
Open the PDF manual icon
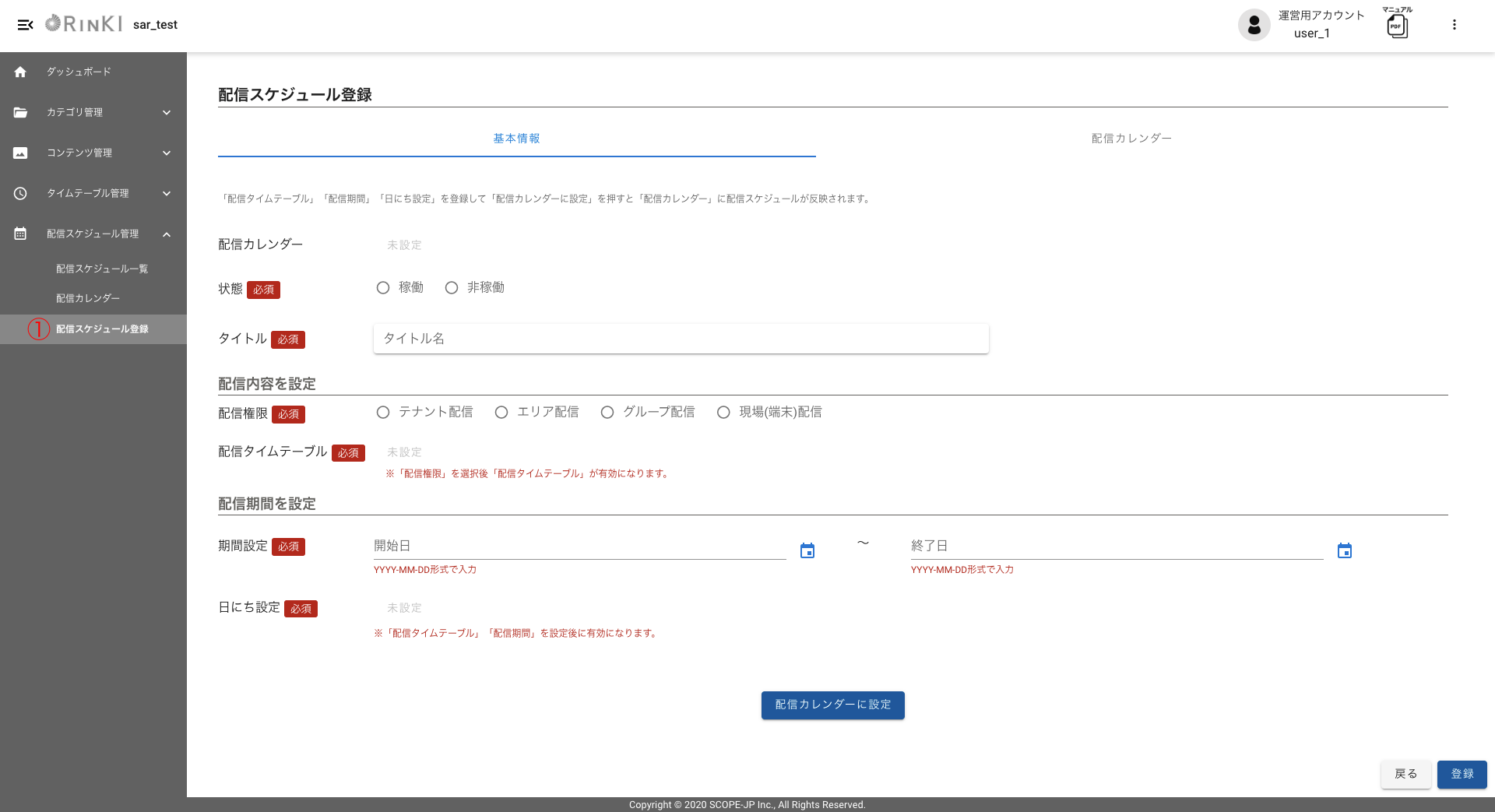(1397, 26)
